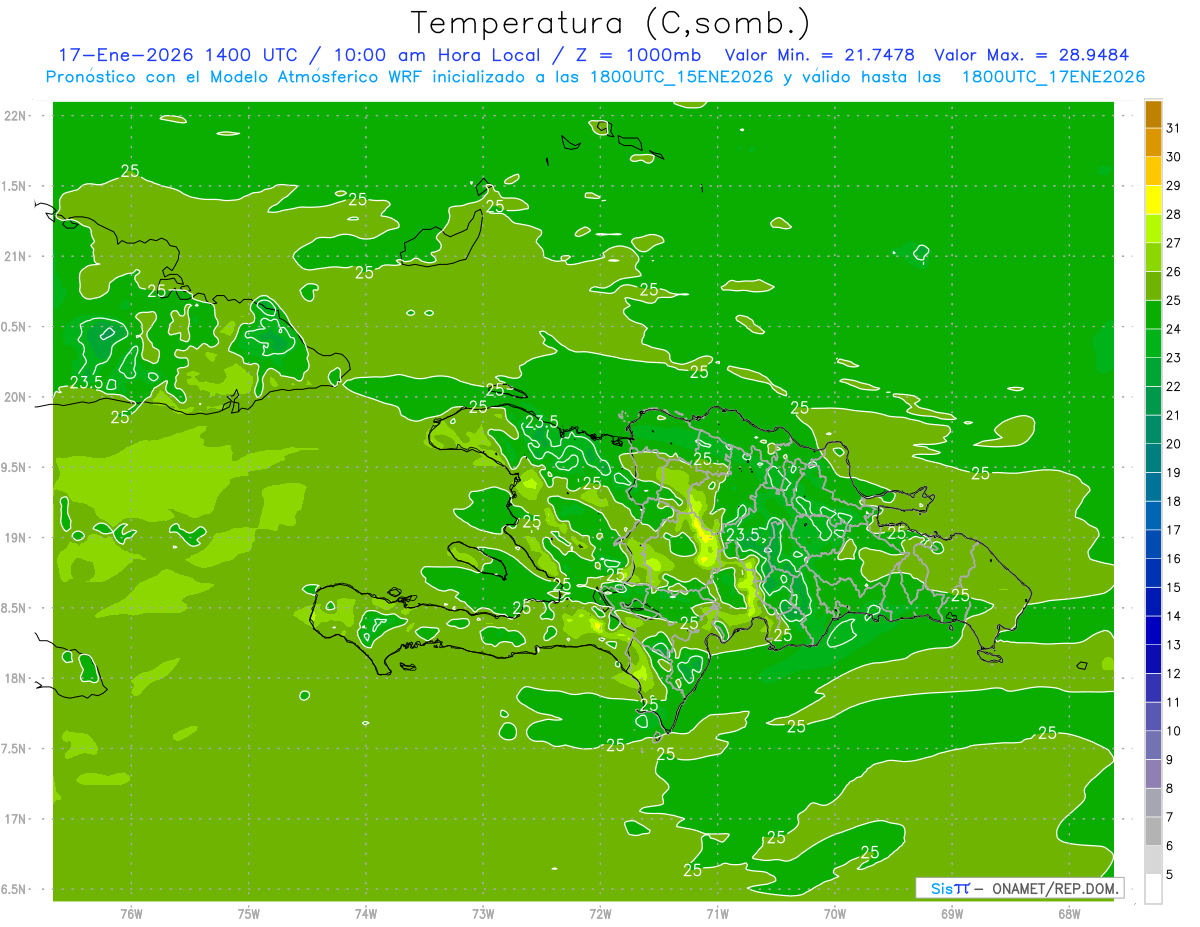1200x927 pixels.
Task: Click the "17N" latitude axis label
Action: point(16,819)
